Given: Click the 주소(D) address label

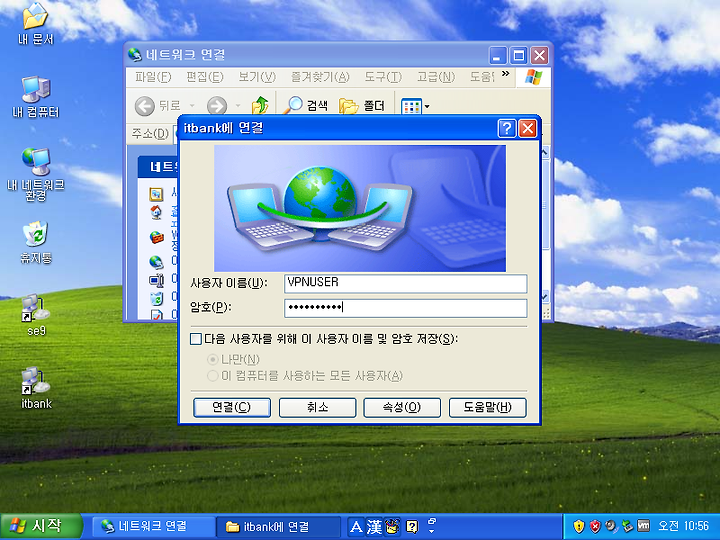Looking at the screenshot, I should 150,134.
